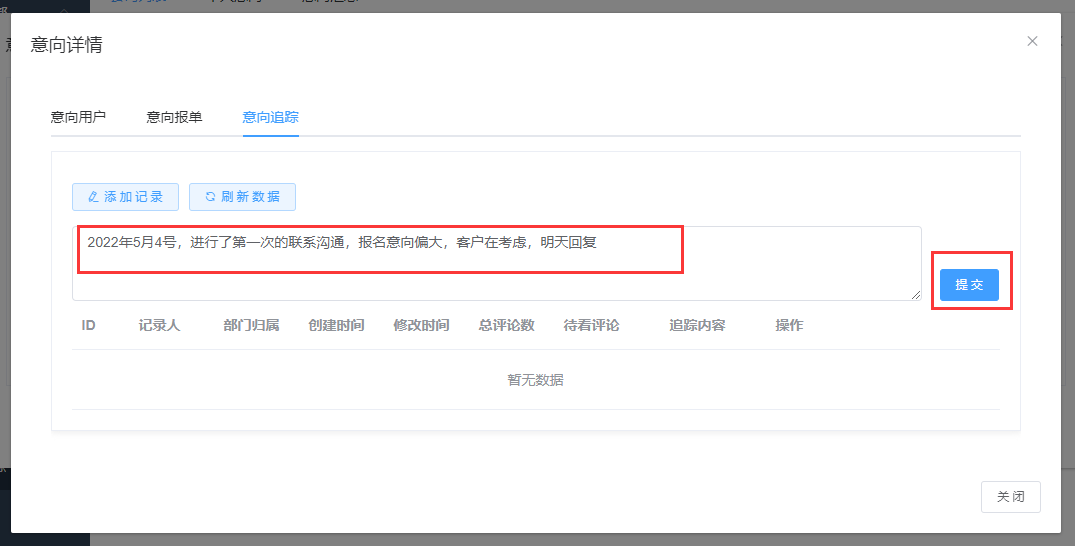Switch to the 意向用户 tab
The height and width of the screenshot is (546, 1075).
[x=78, y=117]
